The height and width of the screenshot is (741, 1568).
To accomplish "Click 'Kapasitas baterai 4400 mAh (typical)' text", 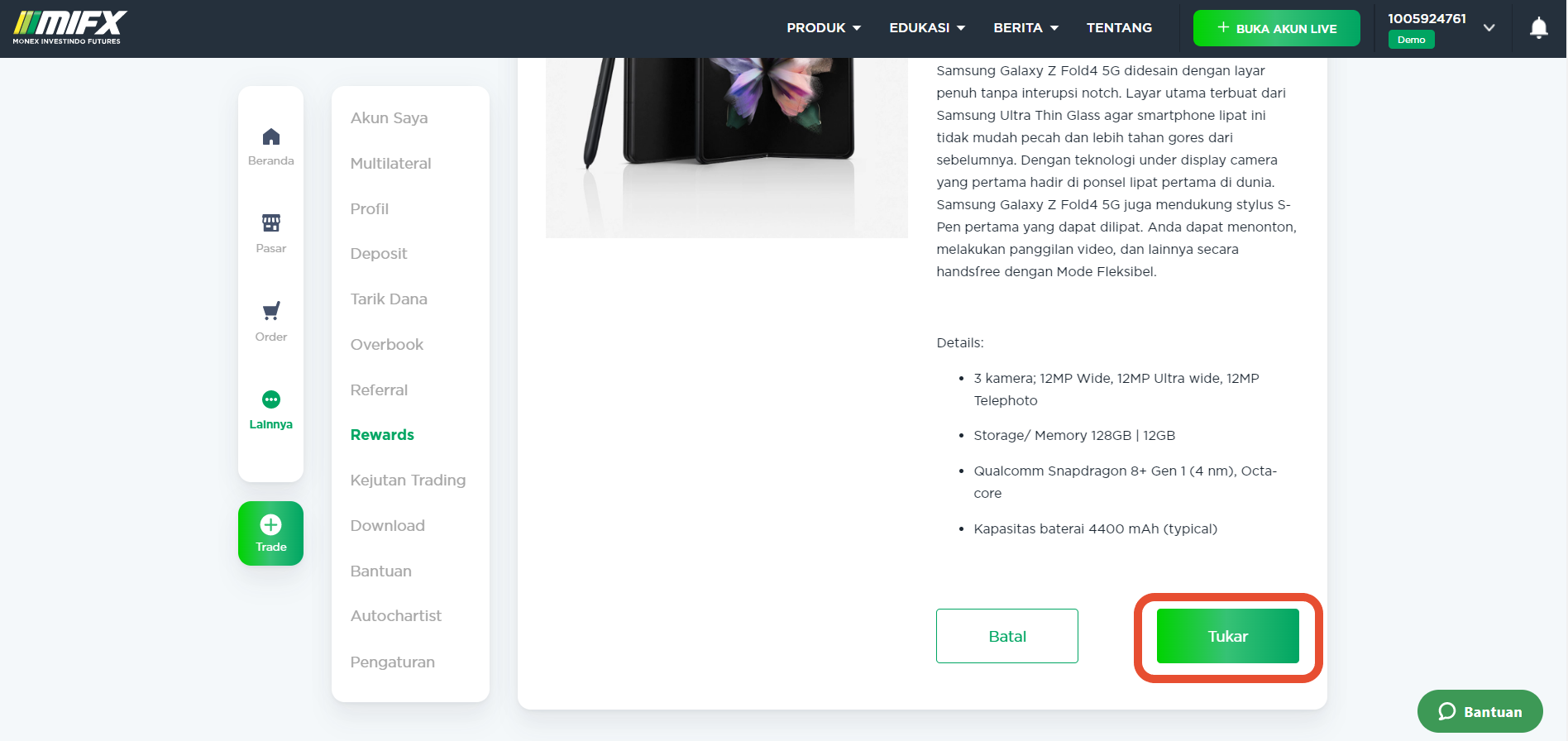I will click(1095, 529).
